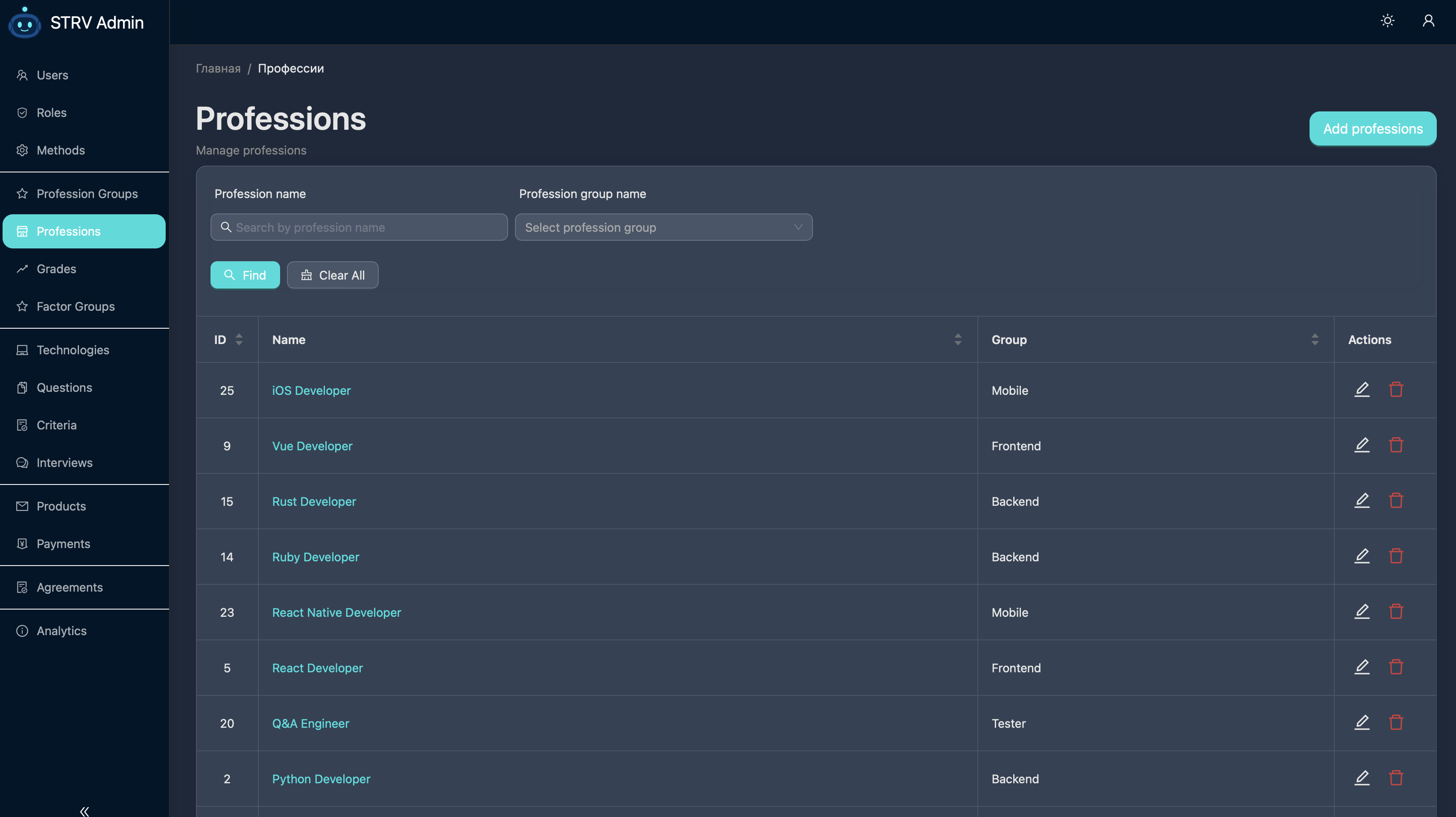1456x817 pixels.
Task: Sort by Name column arrows
Action: [957, 340]
